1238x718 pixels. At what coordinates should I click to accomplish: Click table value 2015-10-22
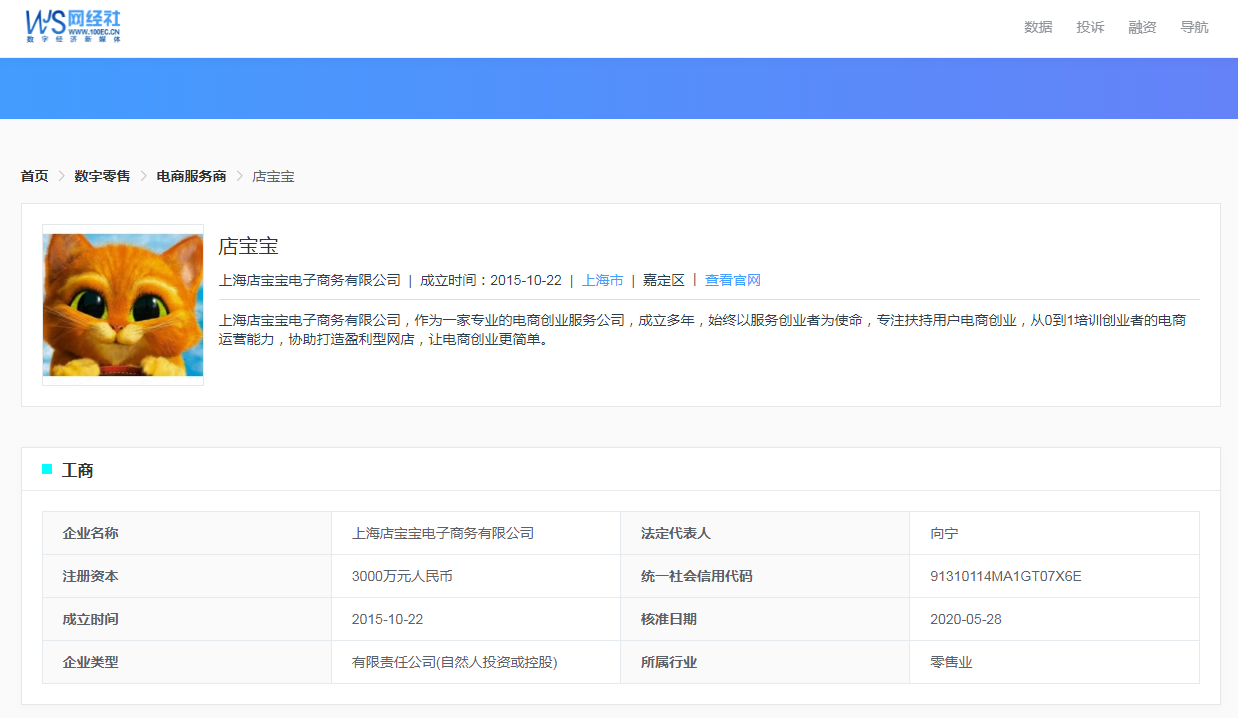[387, 619]
